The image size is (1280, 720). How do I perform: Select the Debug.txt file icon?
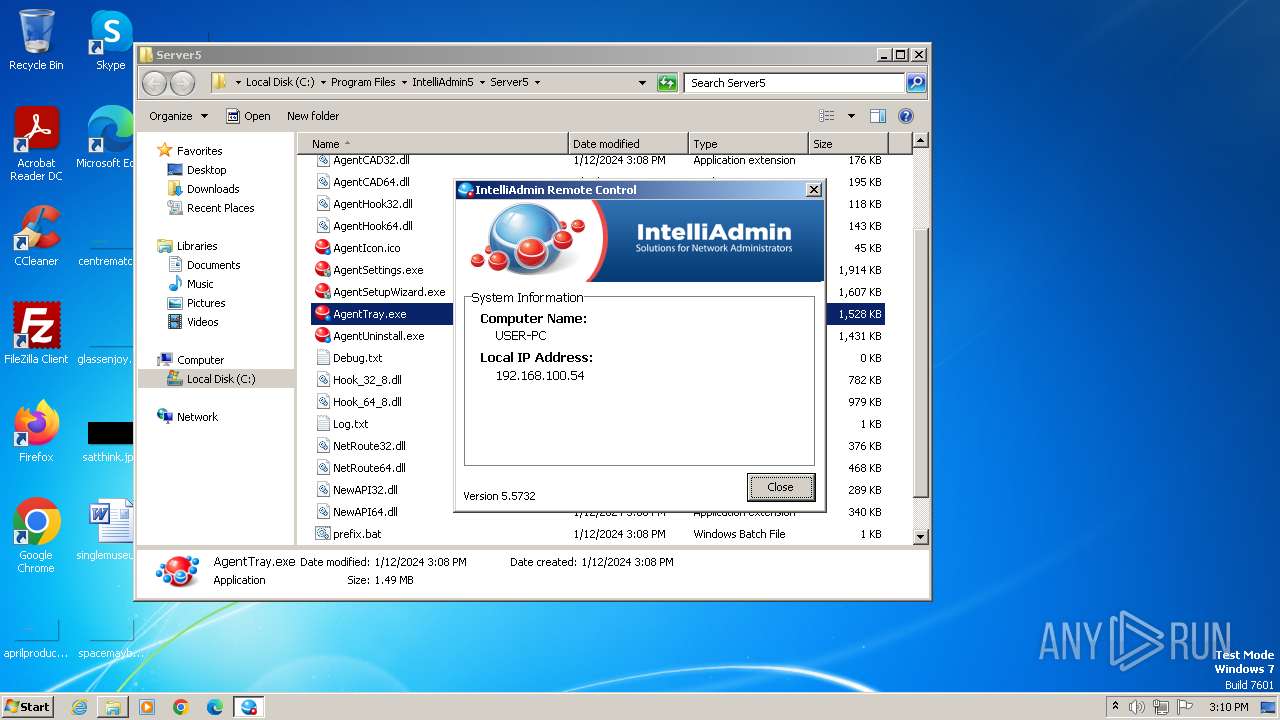pos(323,358)
